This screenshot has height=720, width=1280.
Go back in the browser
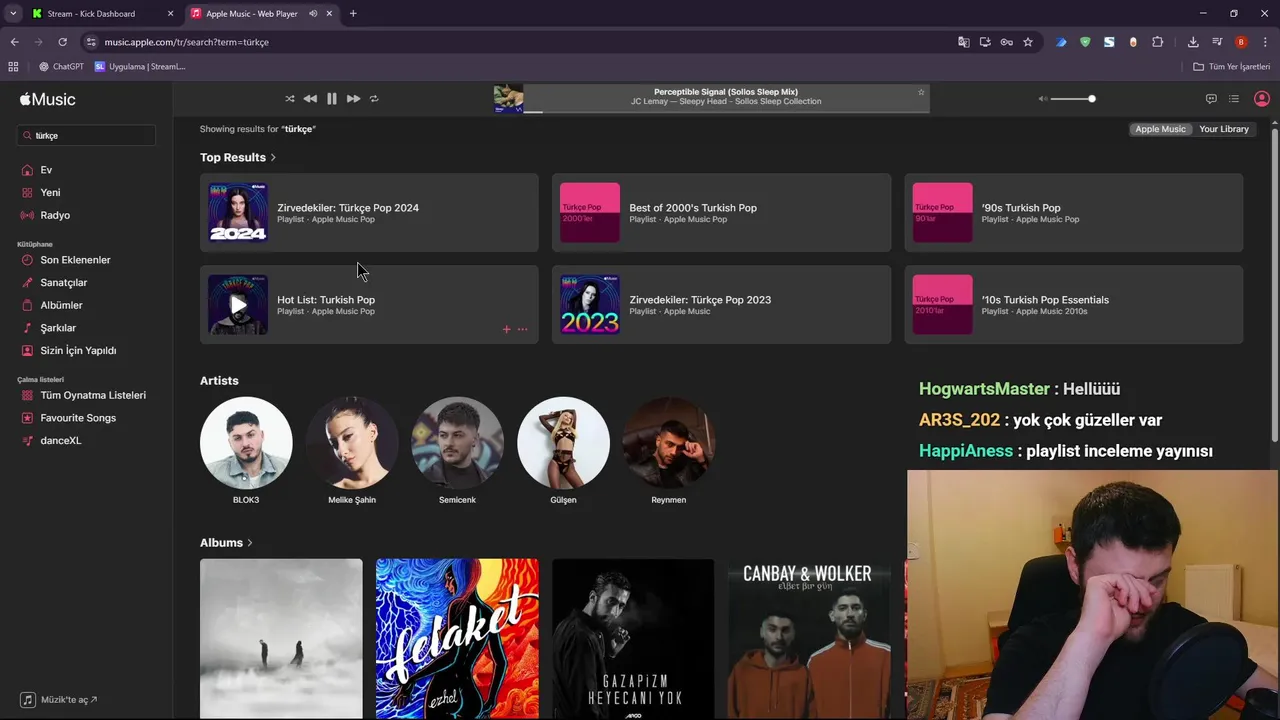pos(14,42)
